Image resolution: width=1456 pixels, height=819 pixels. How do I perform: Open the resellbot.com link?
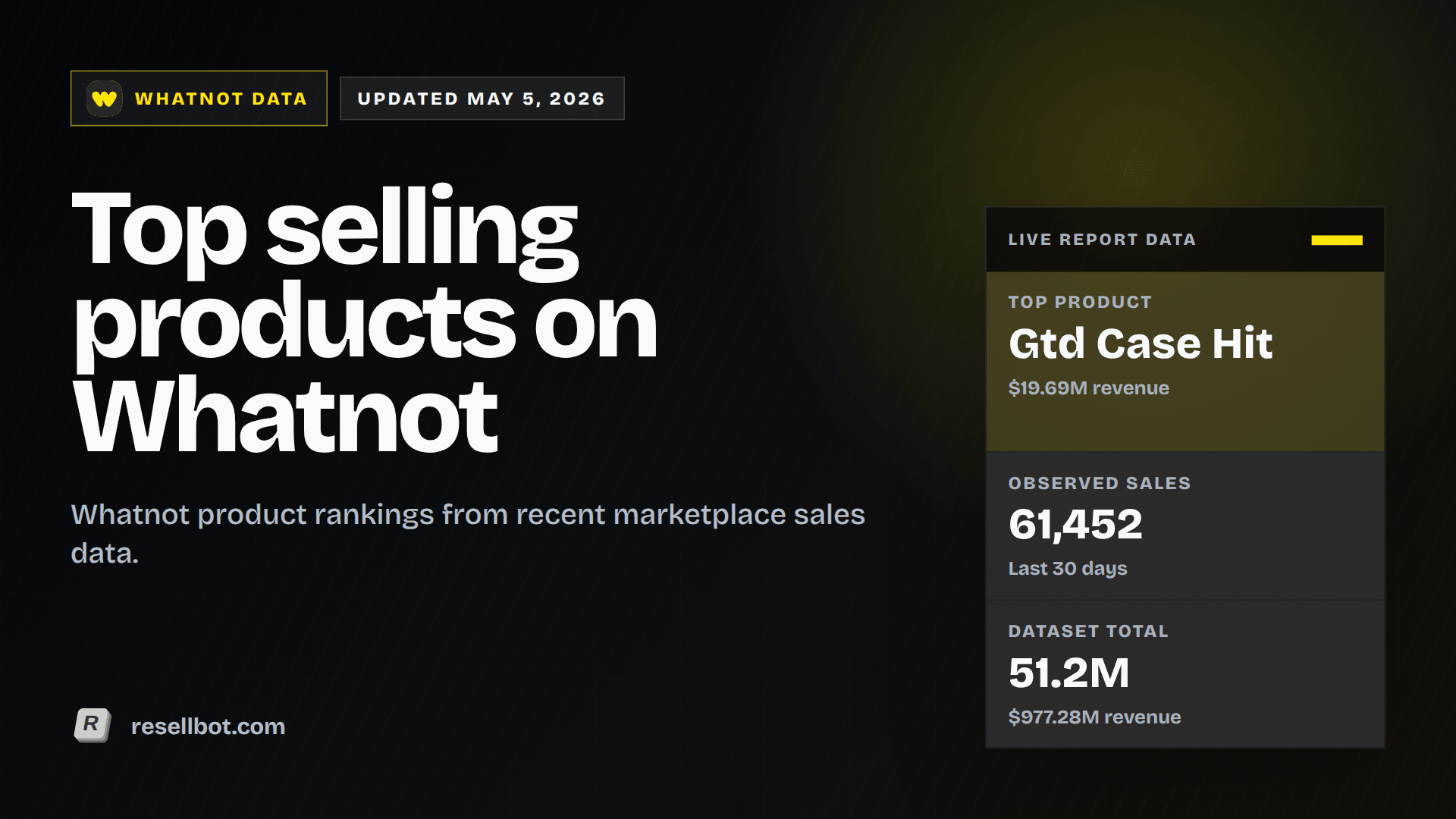coord(208,726)
